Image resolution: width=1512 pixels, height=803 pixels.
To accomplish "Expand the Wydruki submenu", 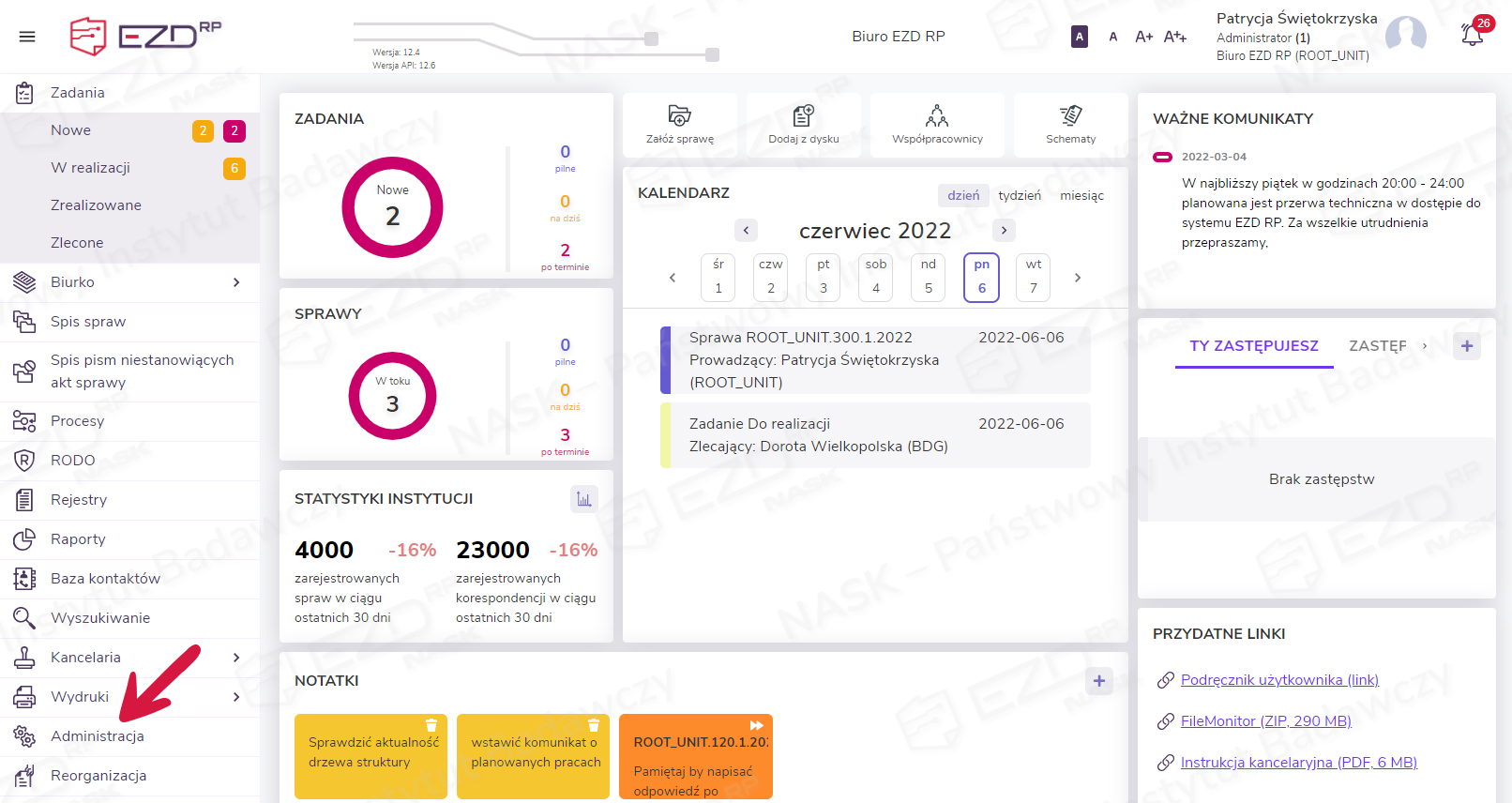I will [236, 697].
